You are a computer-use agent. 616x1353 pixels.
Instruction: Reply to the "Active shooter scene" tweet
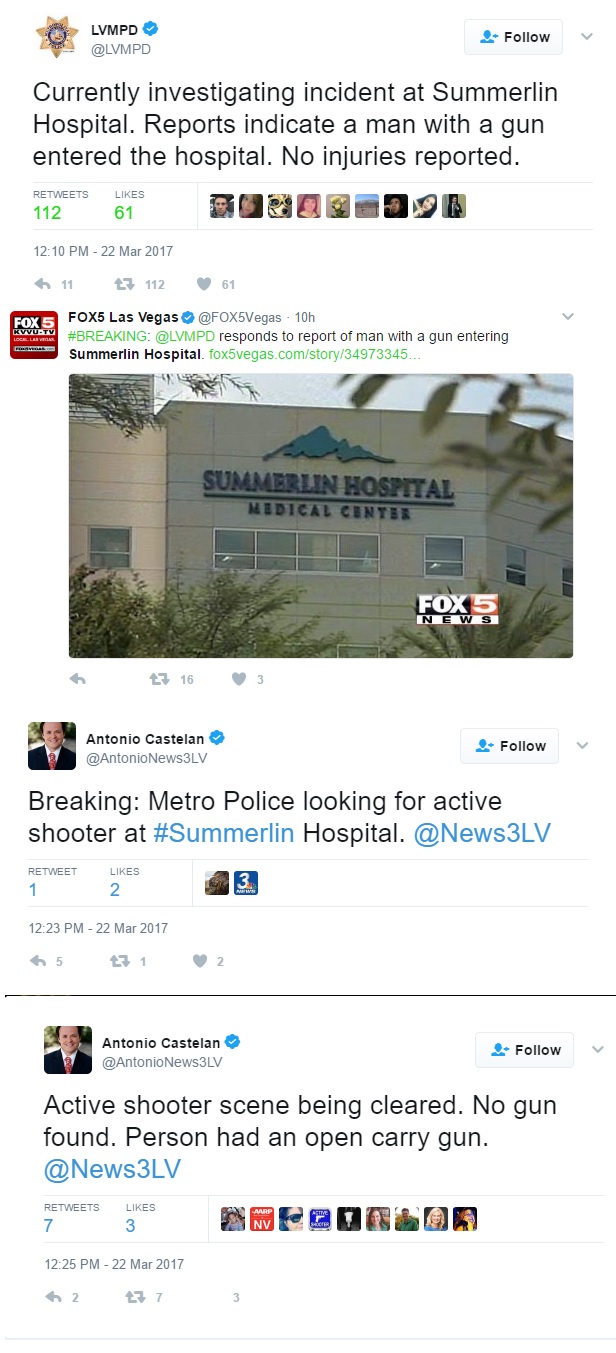54,1297
